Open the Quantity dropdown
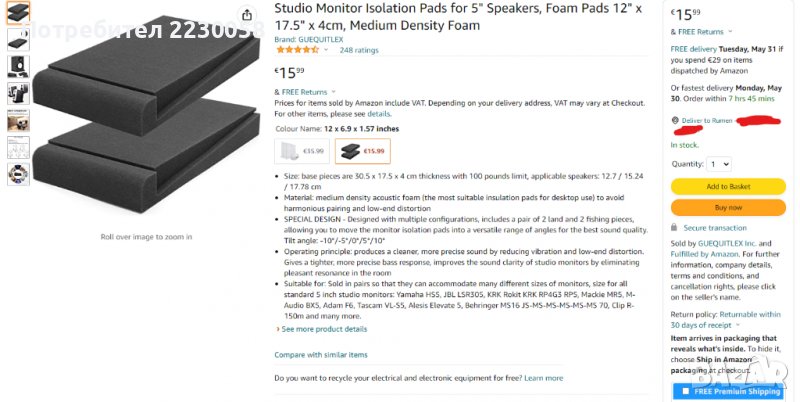This screenshot has width=800, height=402. click(718, 164)
